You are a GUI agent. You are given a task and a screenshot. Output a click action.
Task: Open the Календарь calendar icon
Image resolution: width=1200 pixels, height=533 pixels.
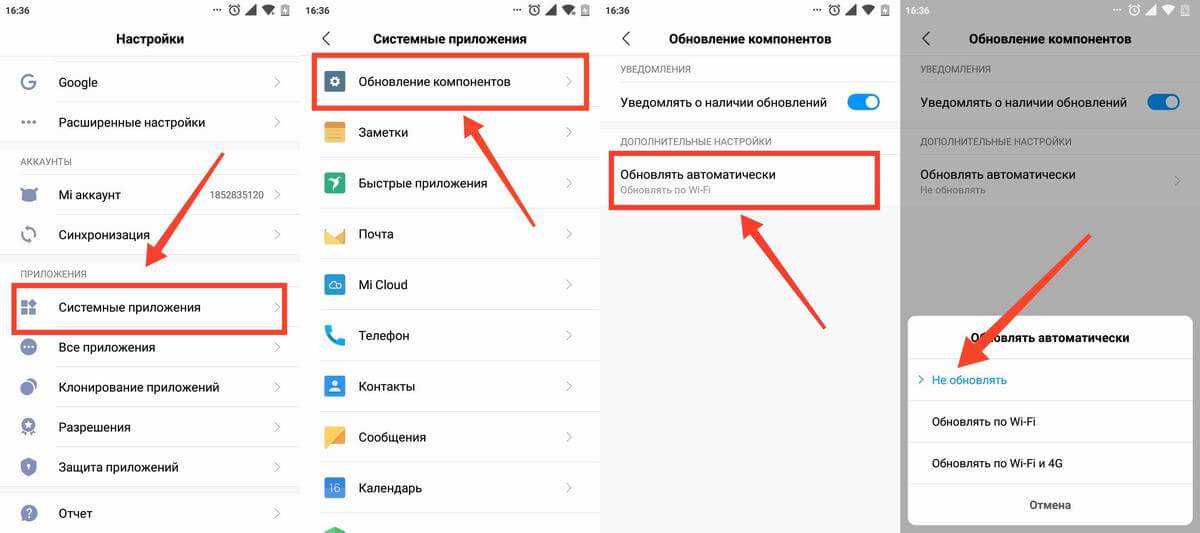coord(335,488)
